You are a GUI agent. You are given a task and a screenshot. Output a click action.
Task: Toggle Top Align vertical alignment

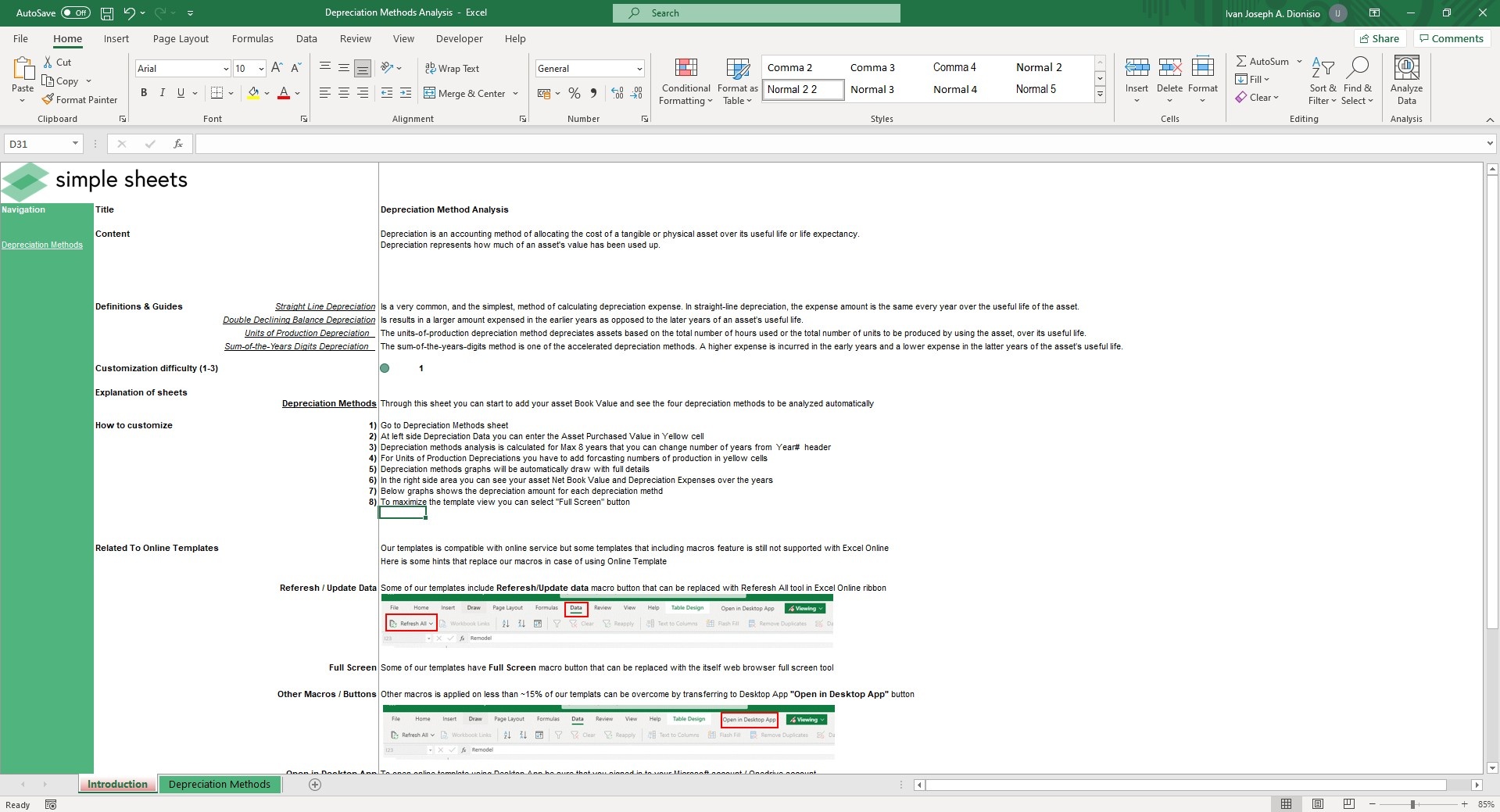[325, 69]
